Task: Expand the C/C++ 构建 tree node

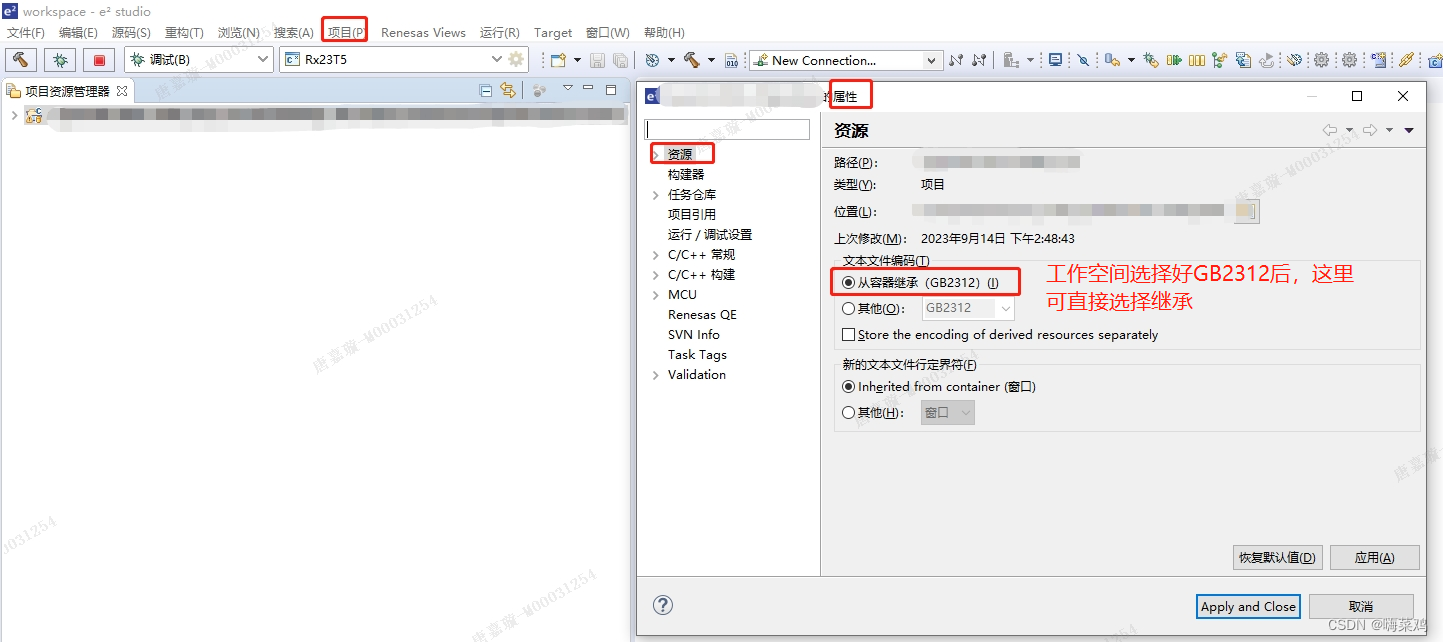Action: (x=655, y=274)
